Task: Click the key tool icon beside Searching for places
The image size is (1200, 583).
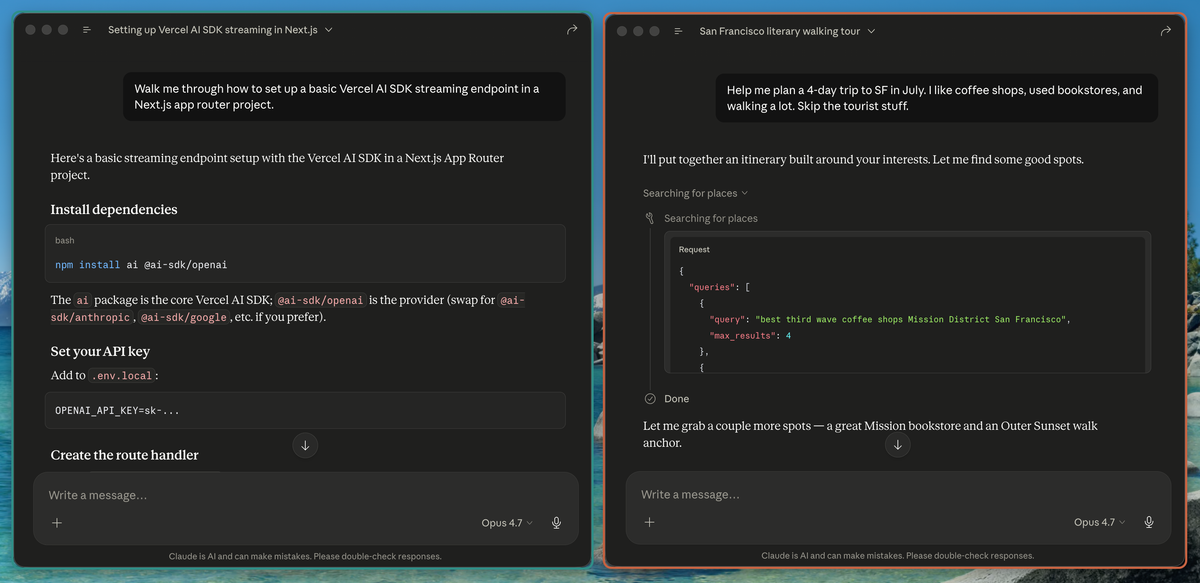Action: click(650, 218)
